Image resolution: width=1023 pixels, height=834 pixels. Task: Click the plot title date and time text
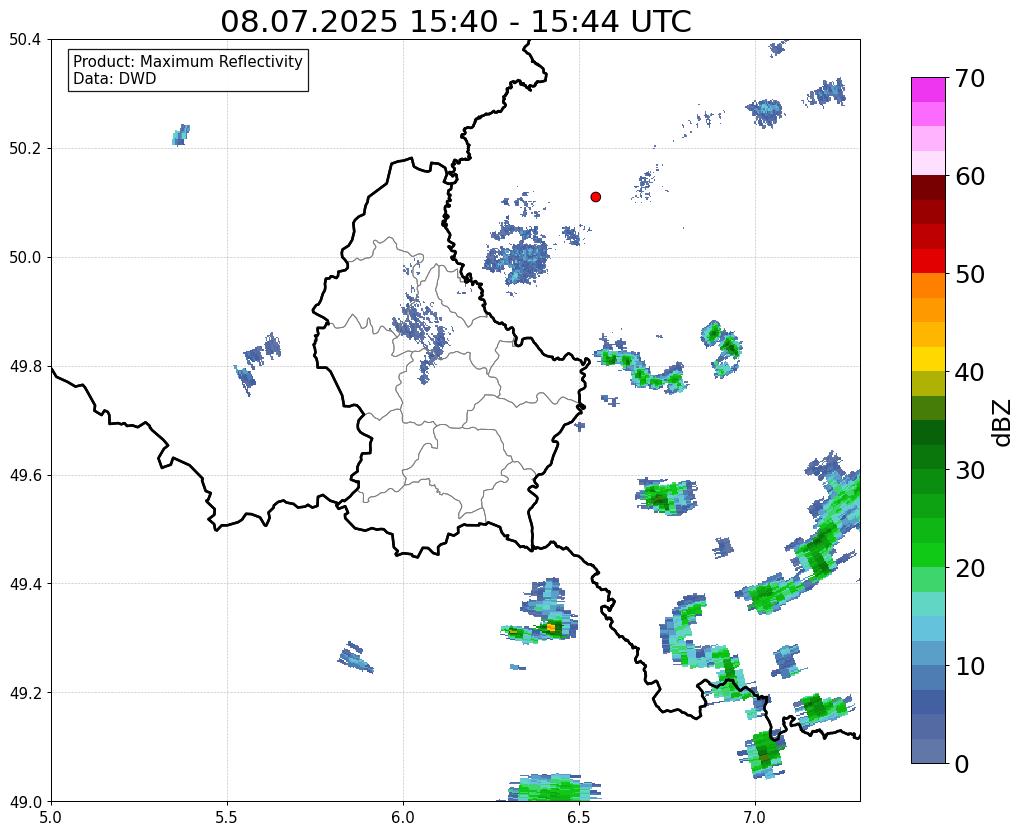tap(455, 22)
